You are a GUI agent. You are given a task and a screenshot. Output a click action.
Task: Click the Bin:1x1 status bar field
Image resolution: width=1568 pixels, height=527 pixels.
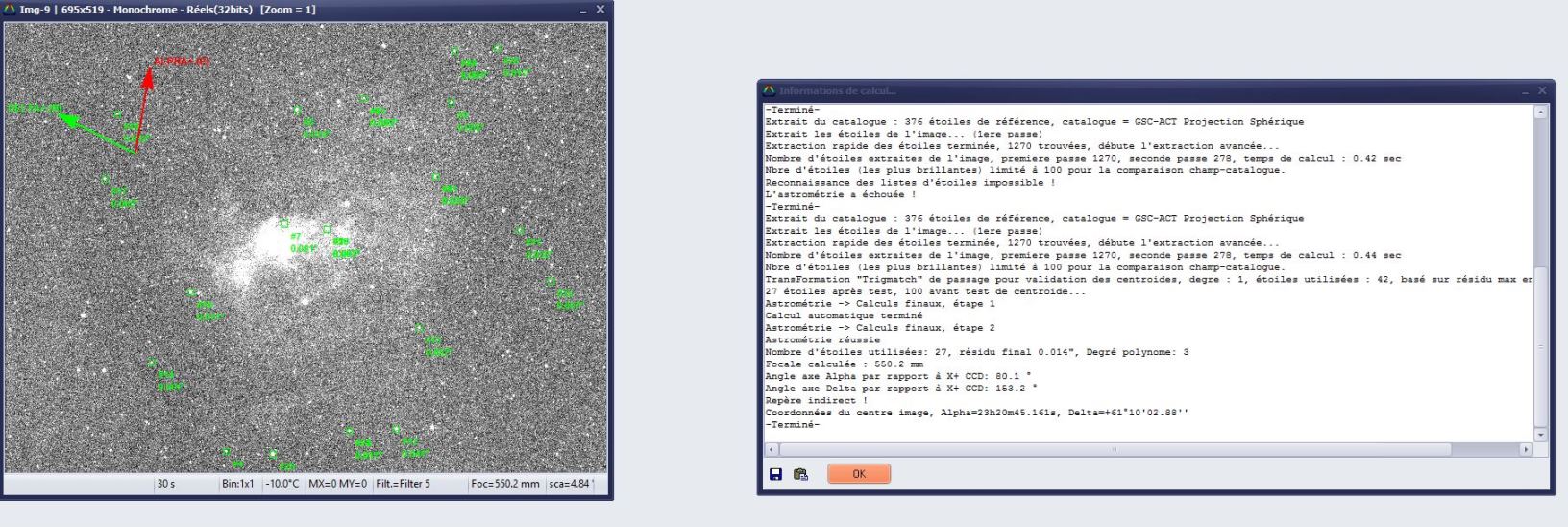pyautogui.click(x=238, y=484)
